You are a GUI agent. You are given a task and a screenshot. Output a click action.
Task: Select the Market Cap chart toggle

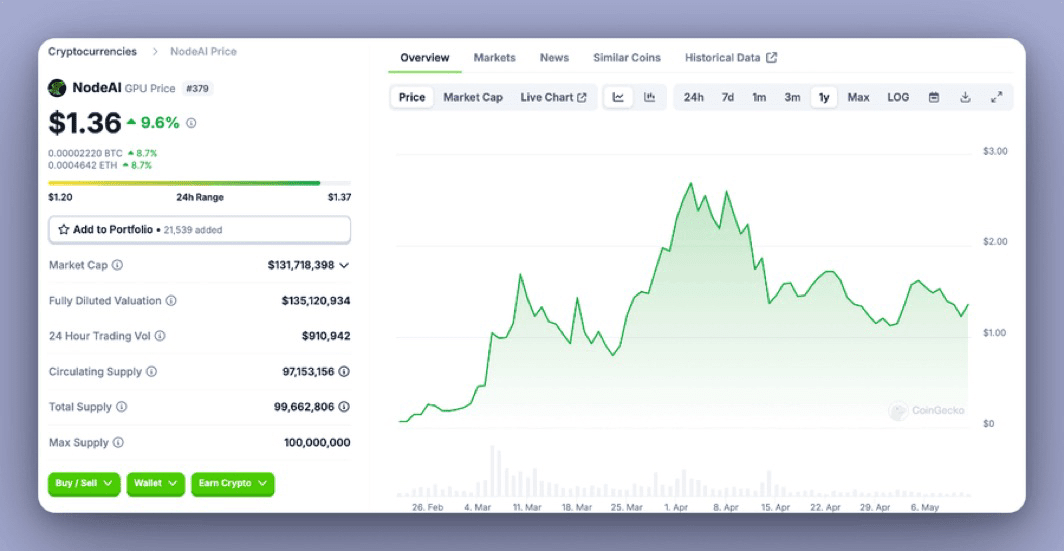click(x=473, y=97)
